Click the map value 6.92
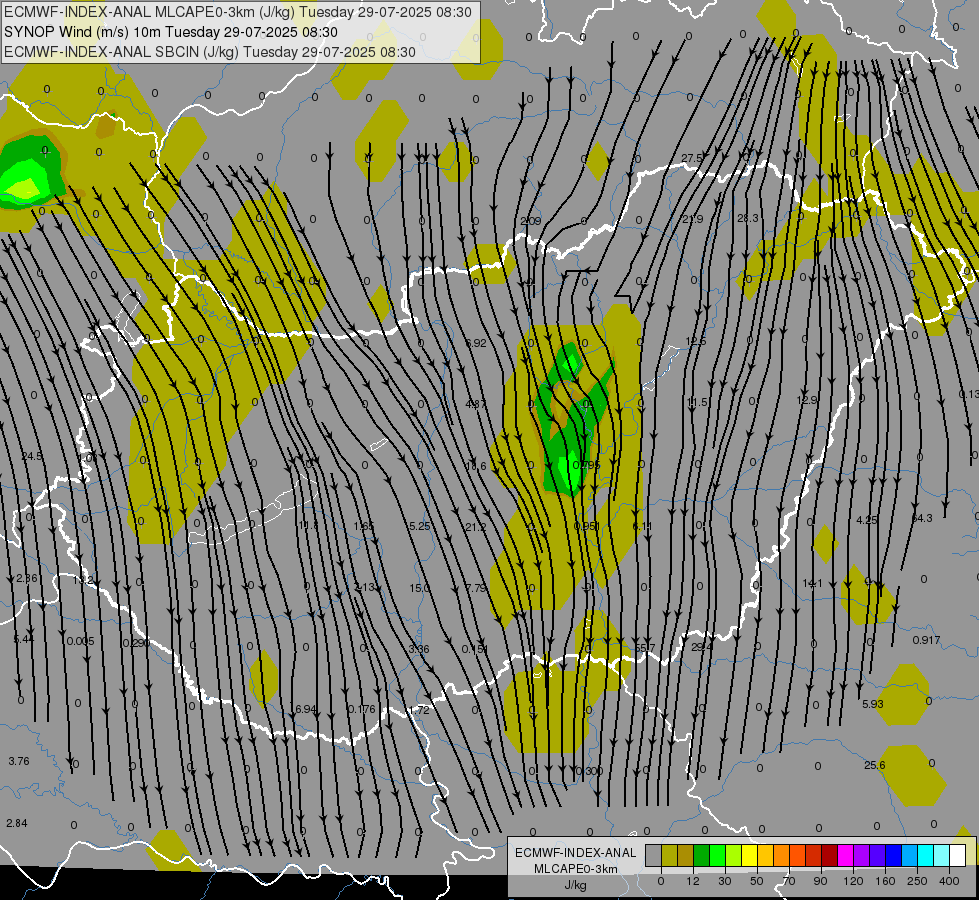This screenshot has height=900, width=979. pyautogui.click(x=476, y=343)
